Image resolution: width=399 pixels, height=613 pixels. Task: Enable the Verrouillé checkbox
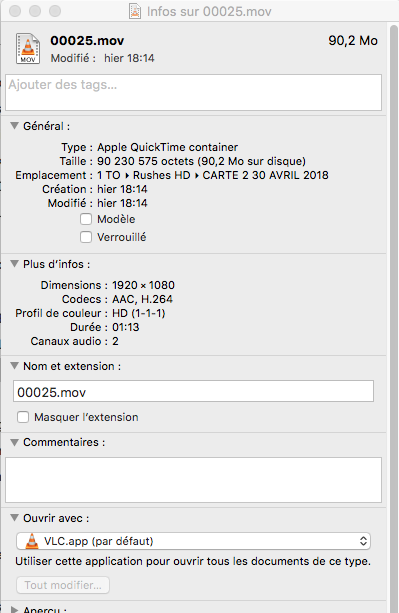86,237
